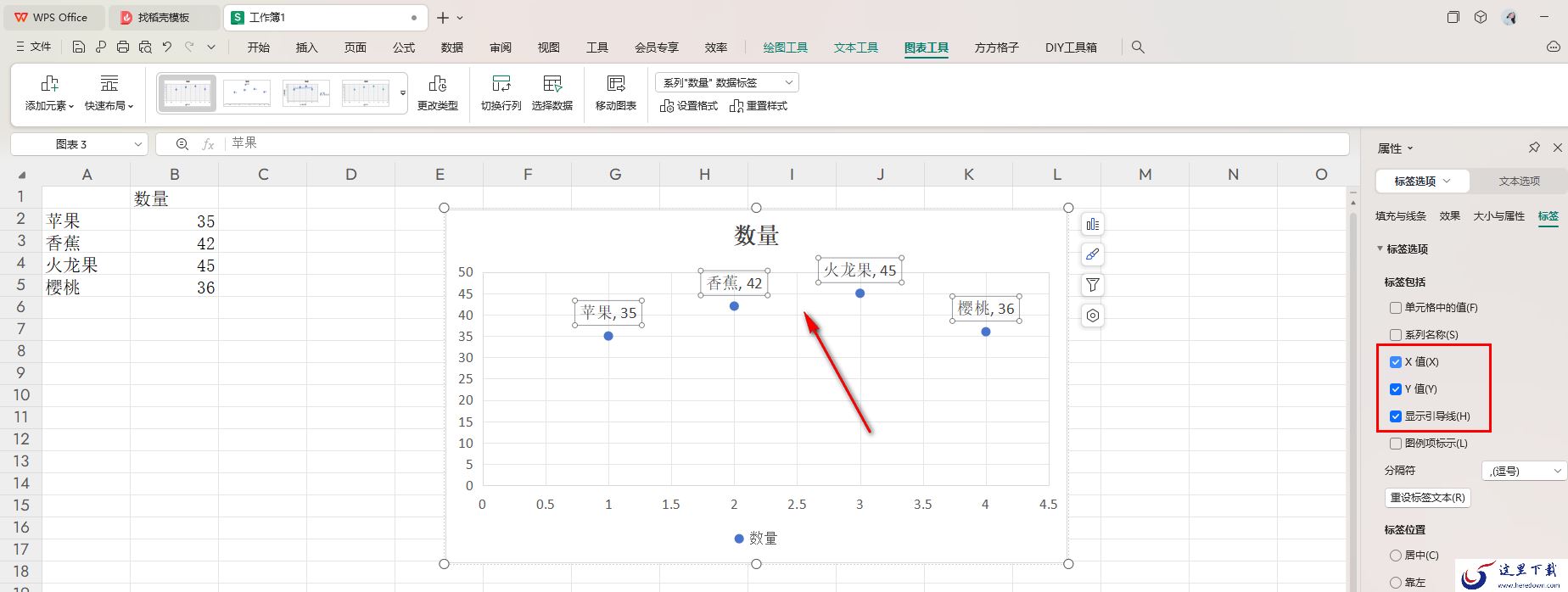Select the 靠左 label position radio

pyautogui.click(x=1396, y=583)
